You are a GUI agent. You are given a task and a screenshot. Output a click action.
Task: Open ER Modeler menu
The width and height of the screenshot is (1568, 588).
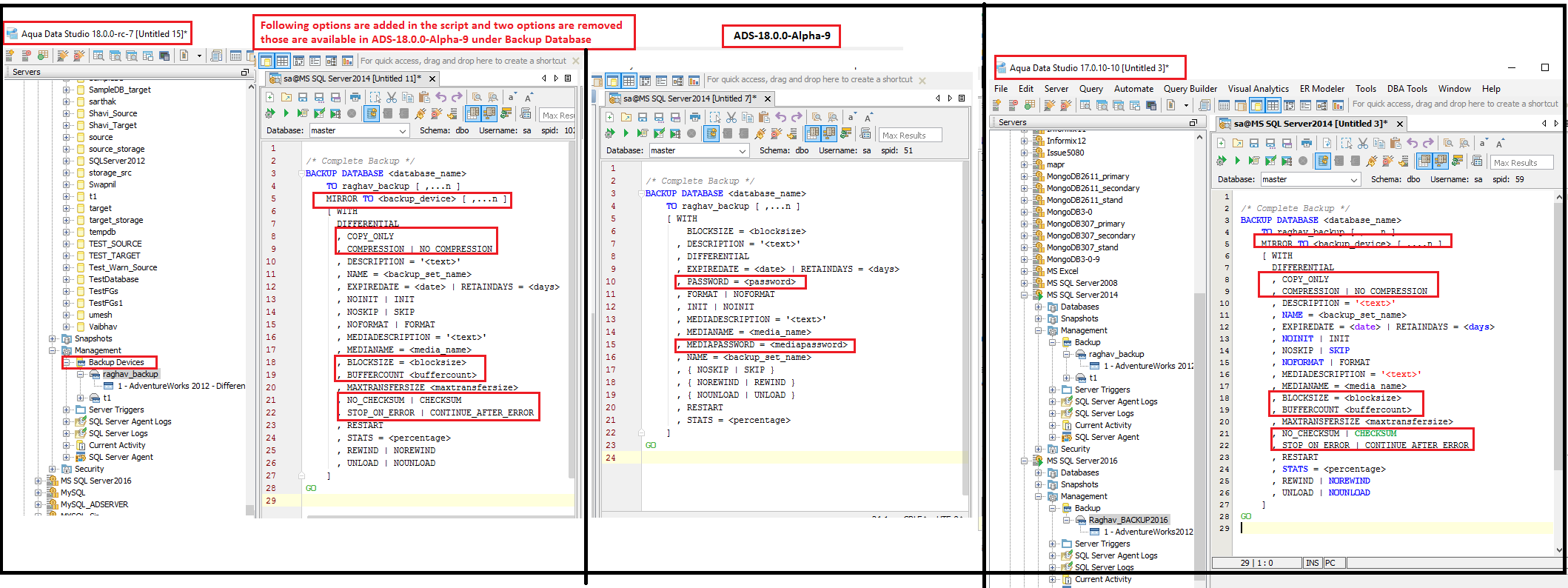point(1322,89)
